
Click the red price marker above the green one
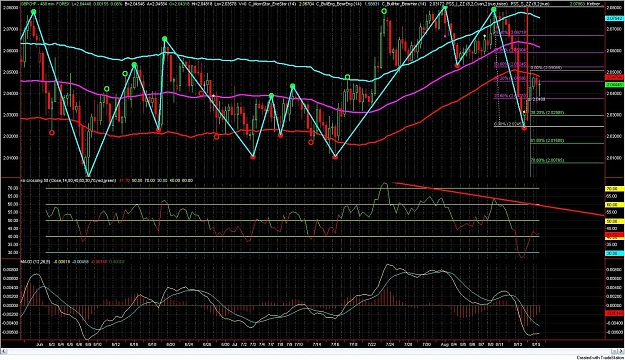click(615, 77)
